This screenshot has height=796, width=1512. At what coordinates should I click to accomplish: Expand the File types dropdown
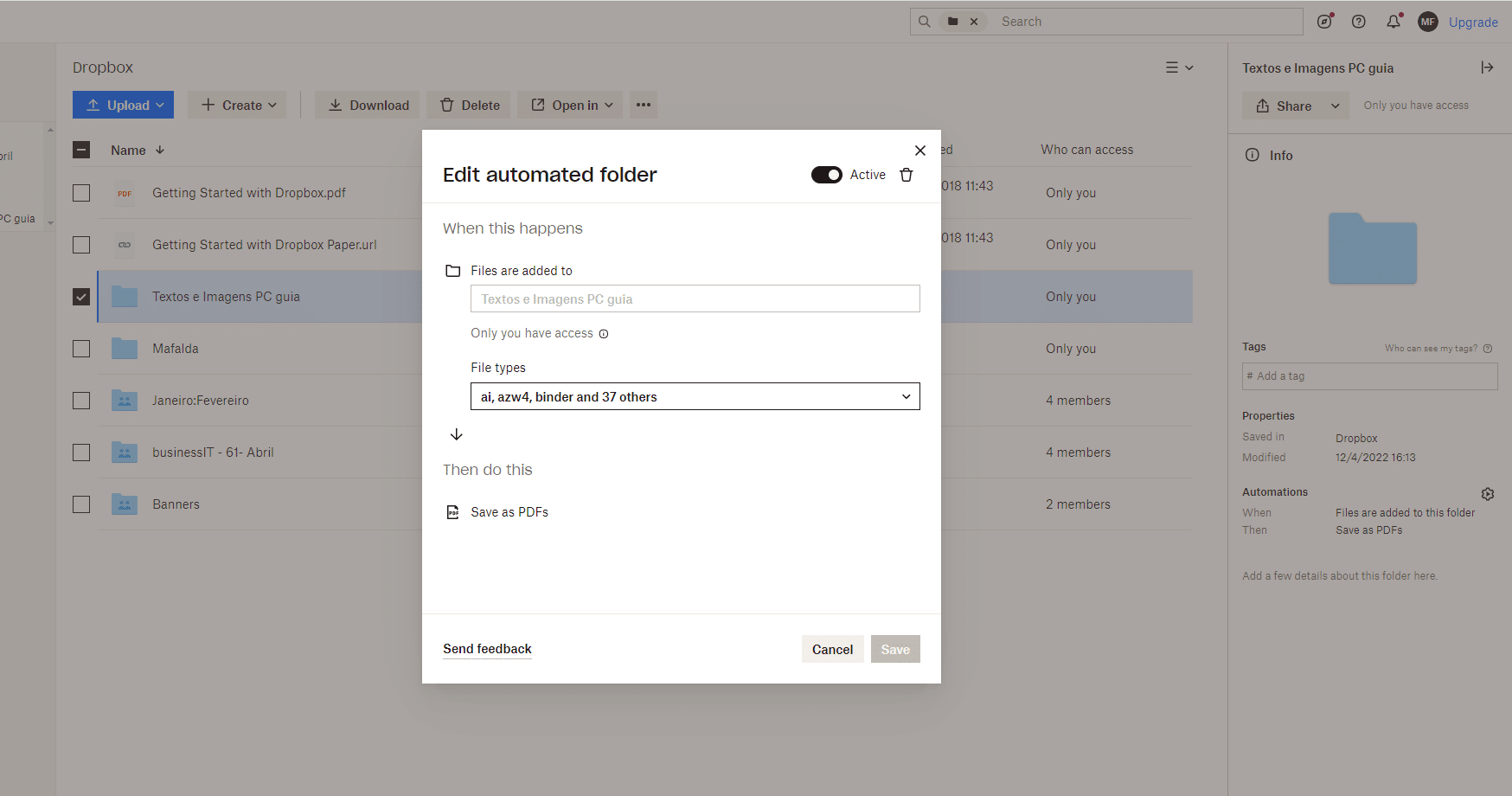(x=695, y=397)
